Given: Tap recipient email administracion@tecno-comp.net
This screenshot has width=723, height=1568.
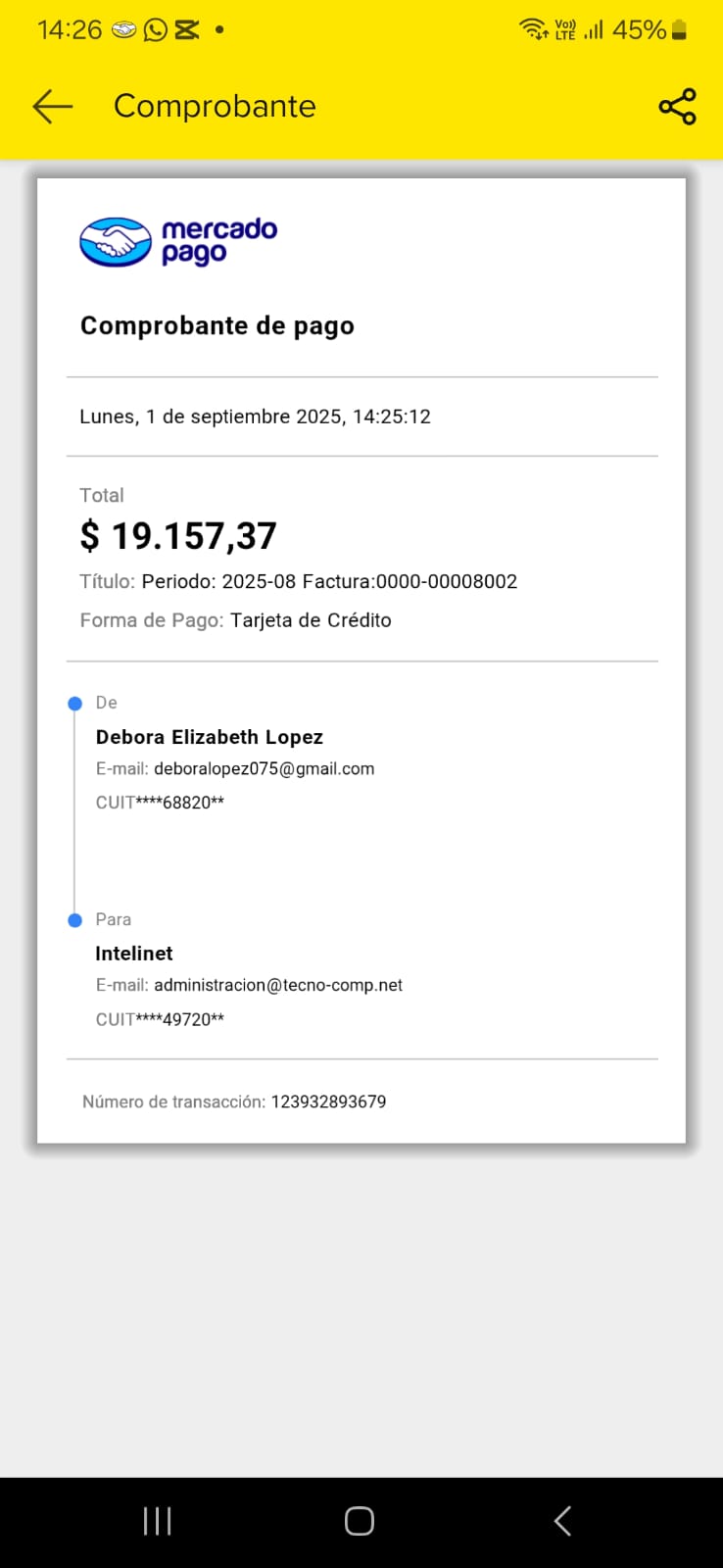Looking at the screenshot, I should 278,986.
